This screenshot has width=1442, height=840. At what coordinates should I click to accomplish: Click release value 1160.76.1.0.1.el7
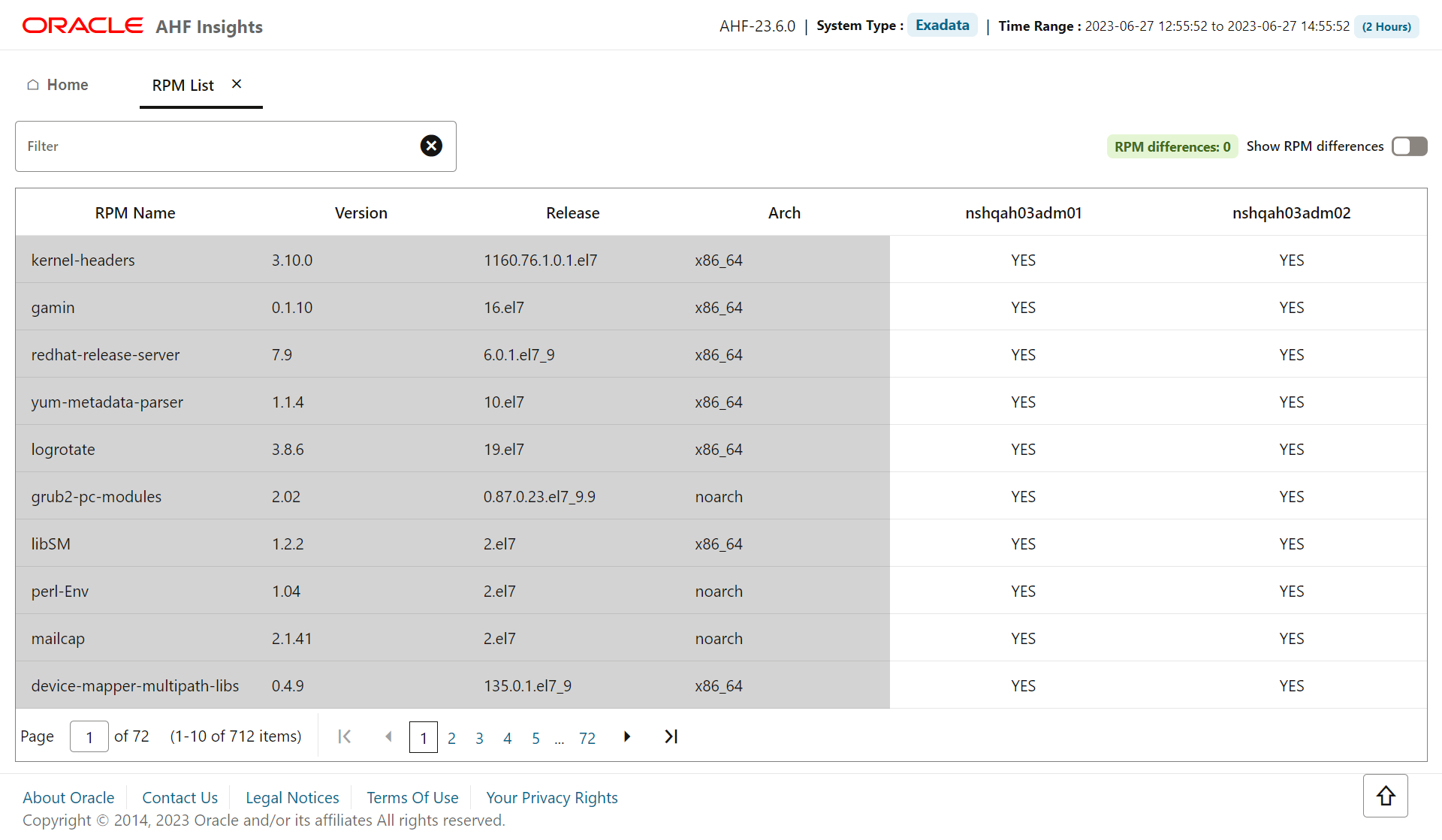540,260
